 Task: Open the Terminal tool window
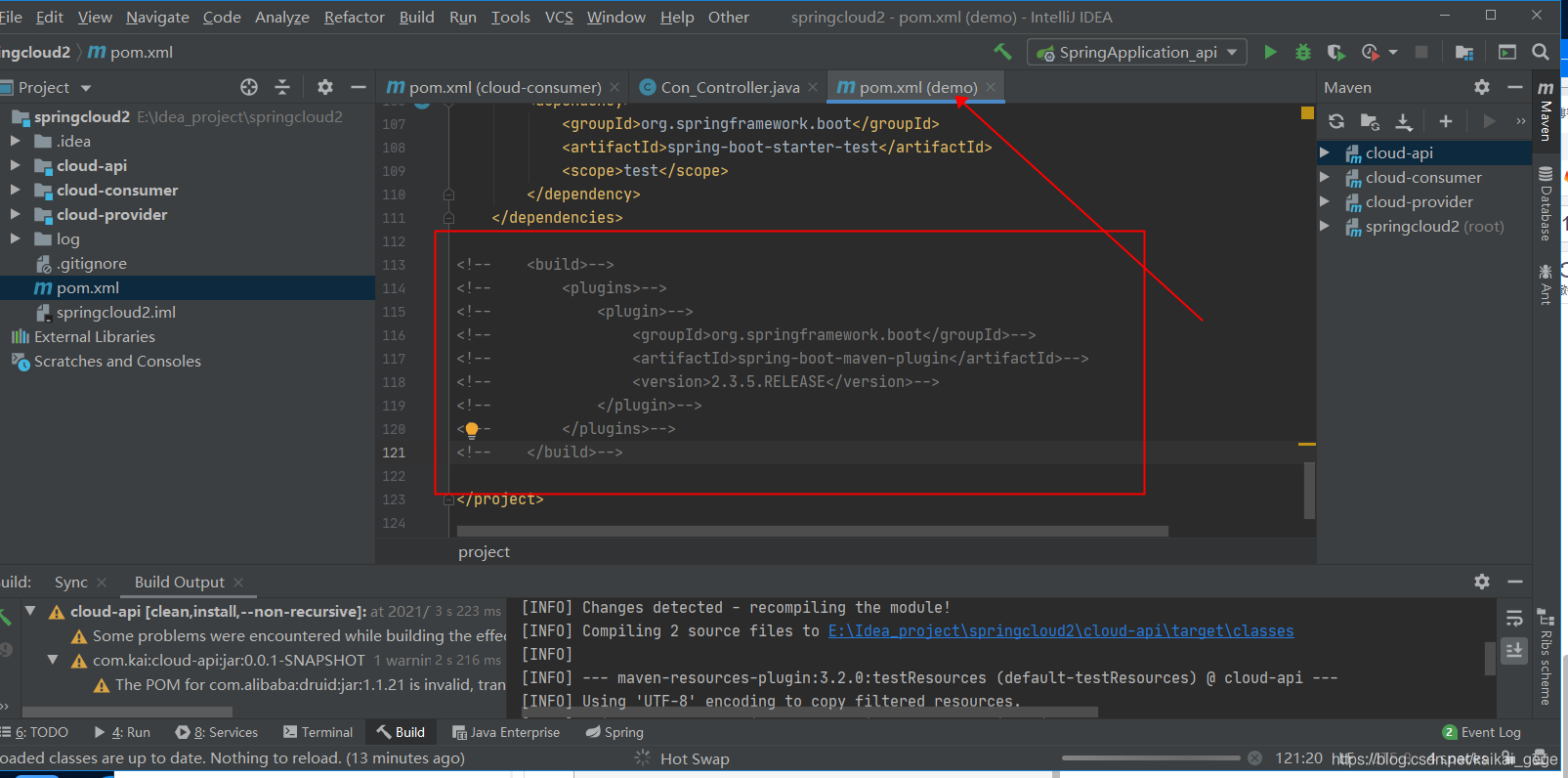coord(318,732)
